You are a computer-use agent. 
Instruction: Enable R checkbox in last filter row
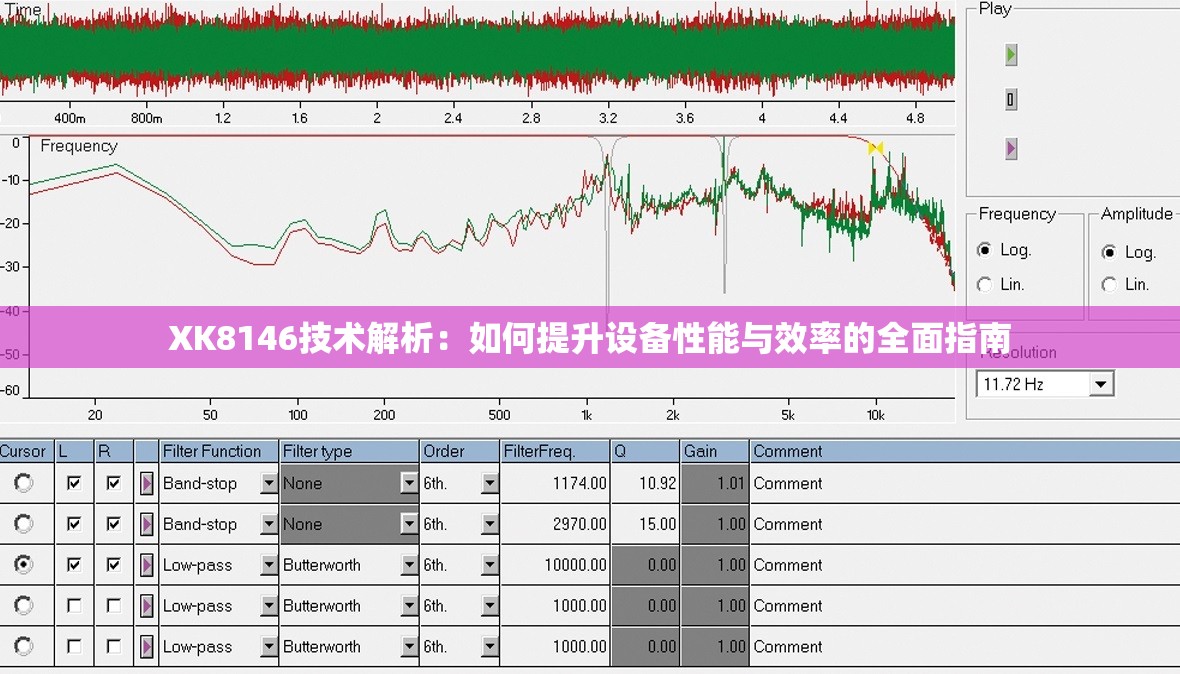coord(114,645)
